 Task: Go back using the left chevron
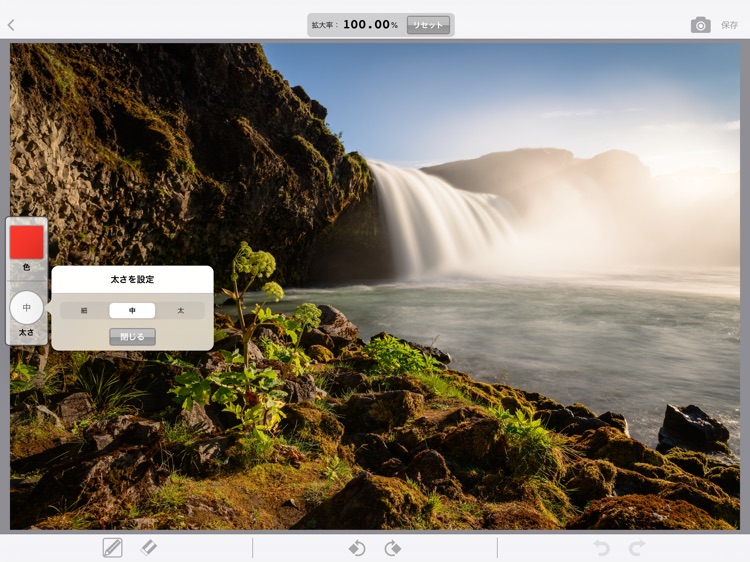pos(11,25)
